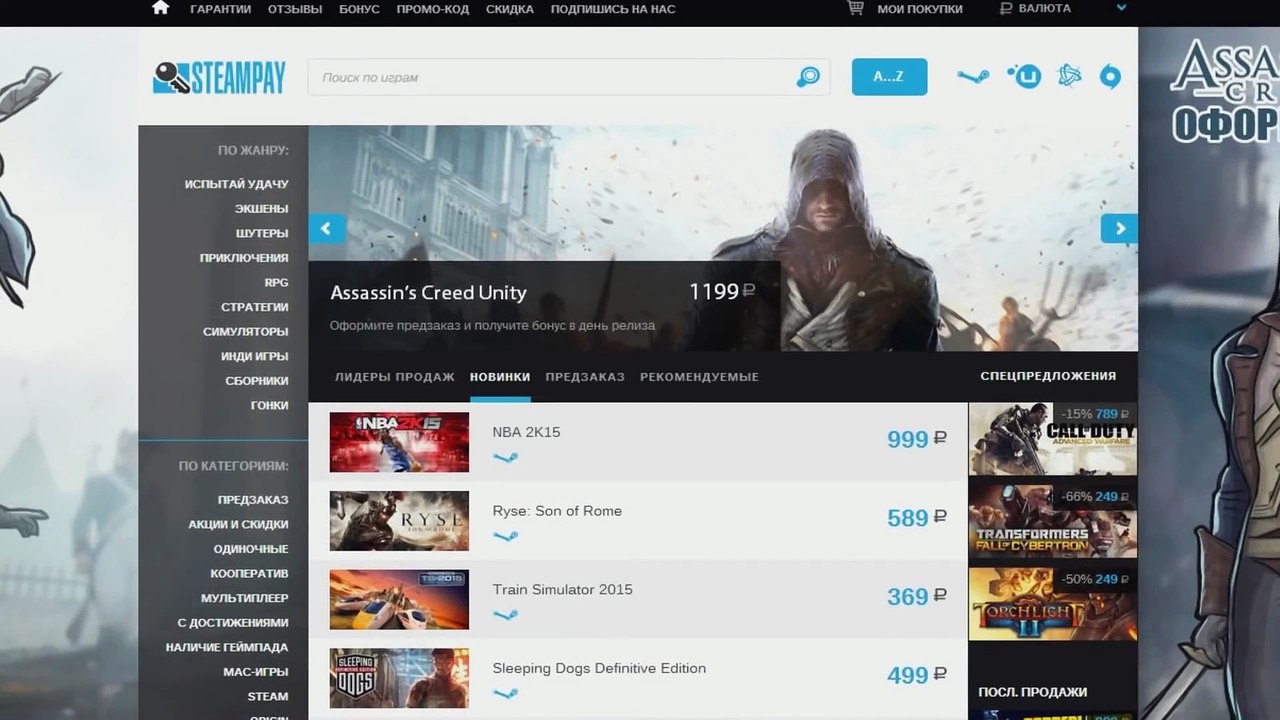Select genre Испытай удачу
Image resolution: width=1280 pixels, height=720 pixels.
[x=236, y=185]
